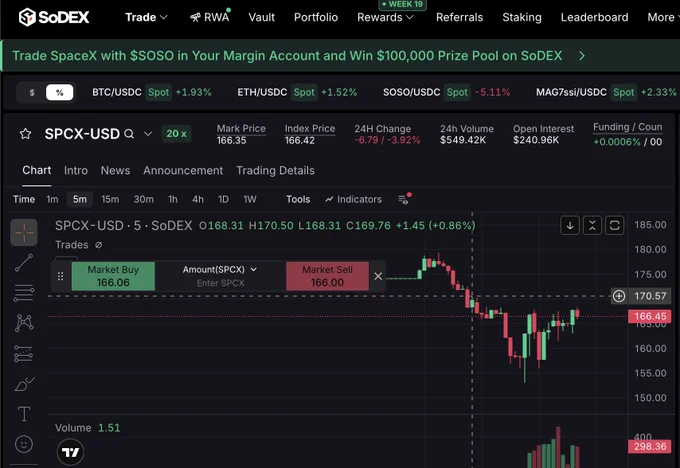Expand the Rewards menu
The width and height of the screenshot is (680, 468).
click(x=385, y=17)
